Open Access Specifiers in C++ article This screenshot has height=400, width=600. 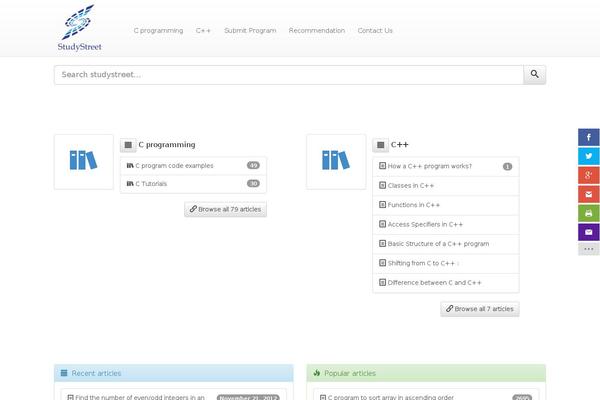pos(425,224)
